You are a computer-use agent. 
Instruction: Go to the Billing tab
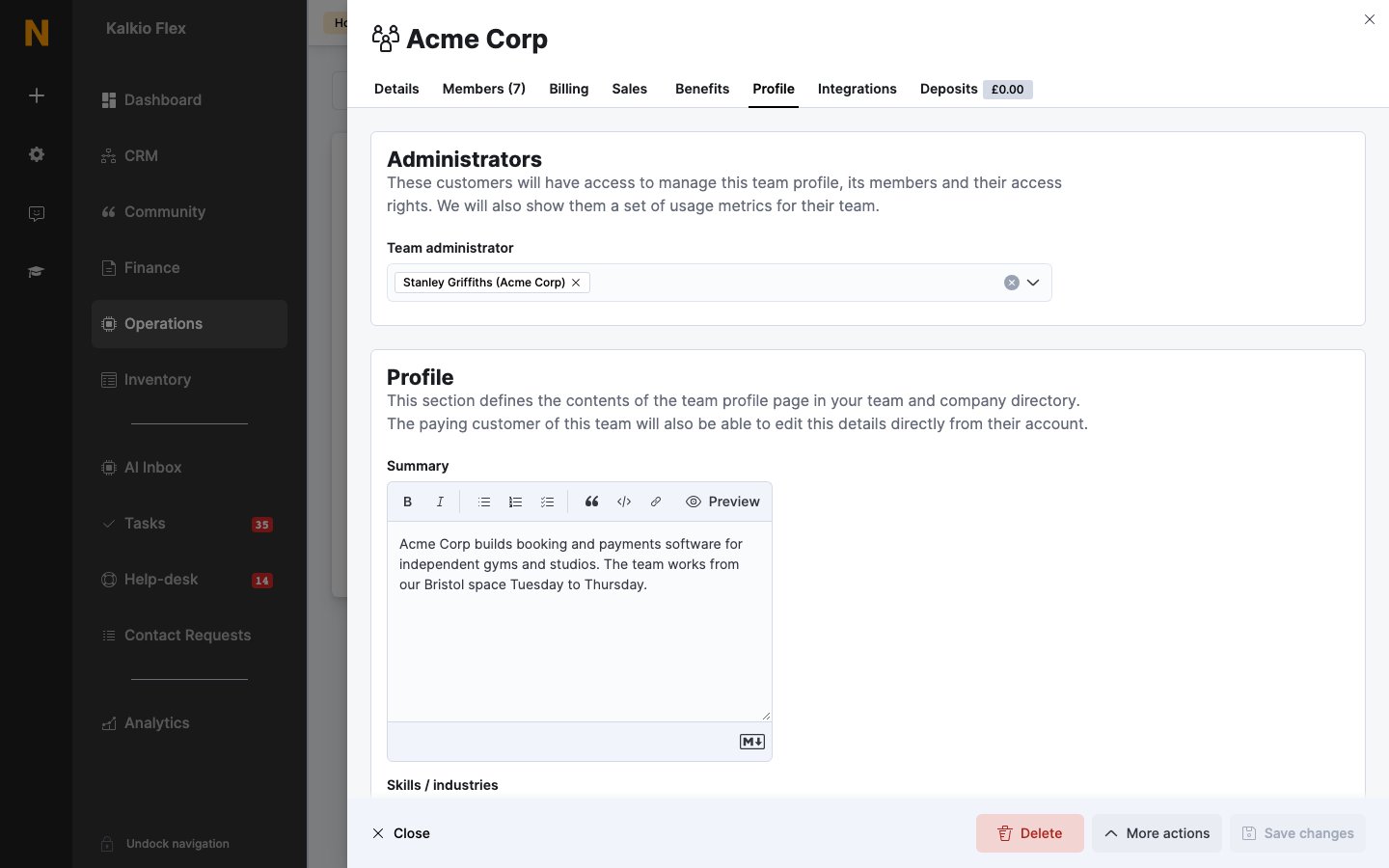pos(569,89)
